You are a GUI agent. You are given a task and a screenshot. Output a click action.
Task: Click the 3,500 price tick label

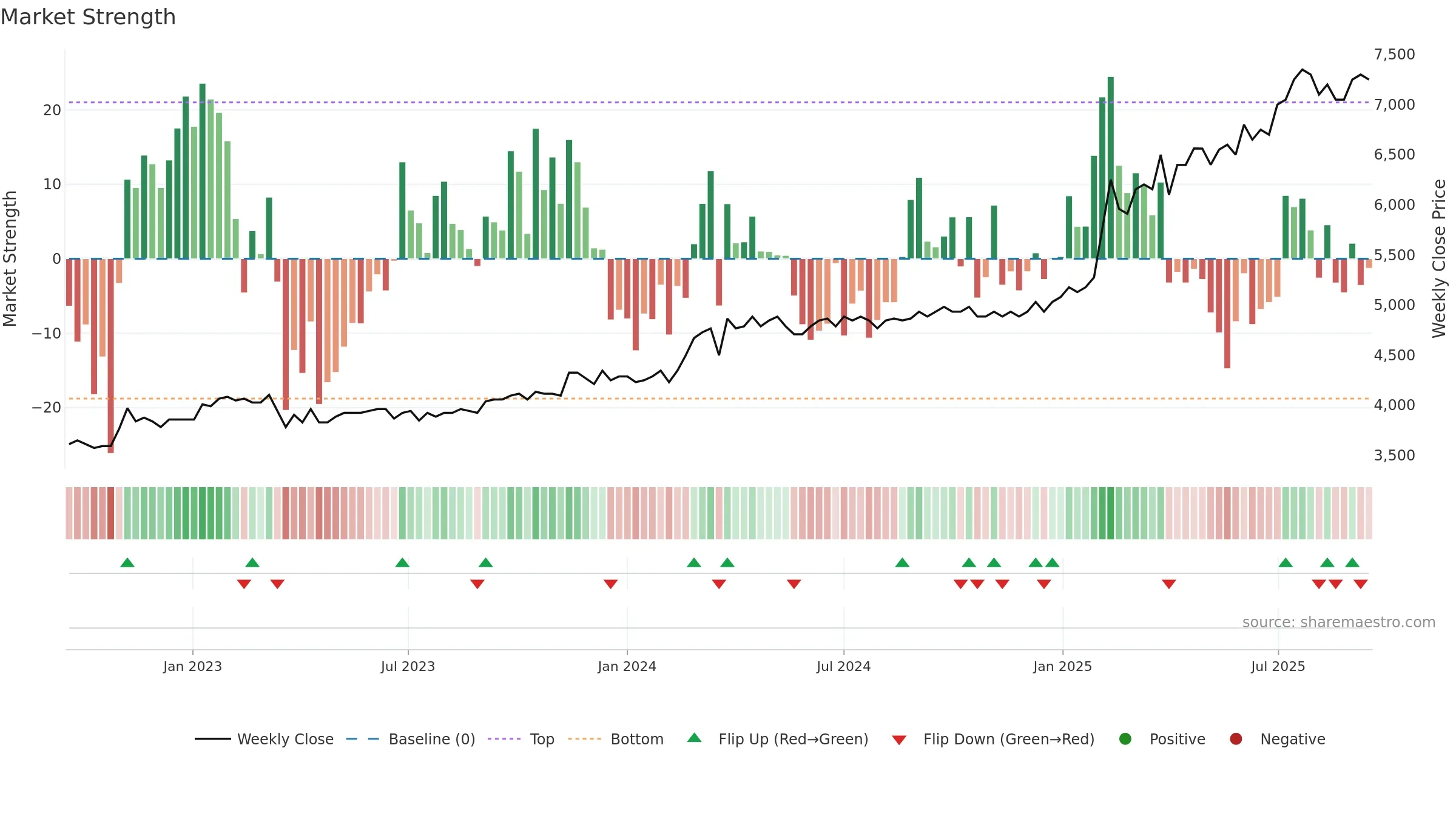pos(1394,455)
